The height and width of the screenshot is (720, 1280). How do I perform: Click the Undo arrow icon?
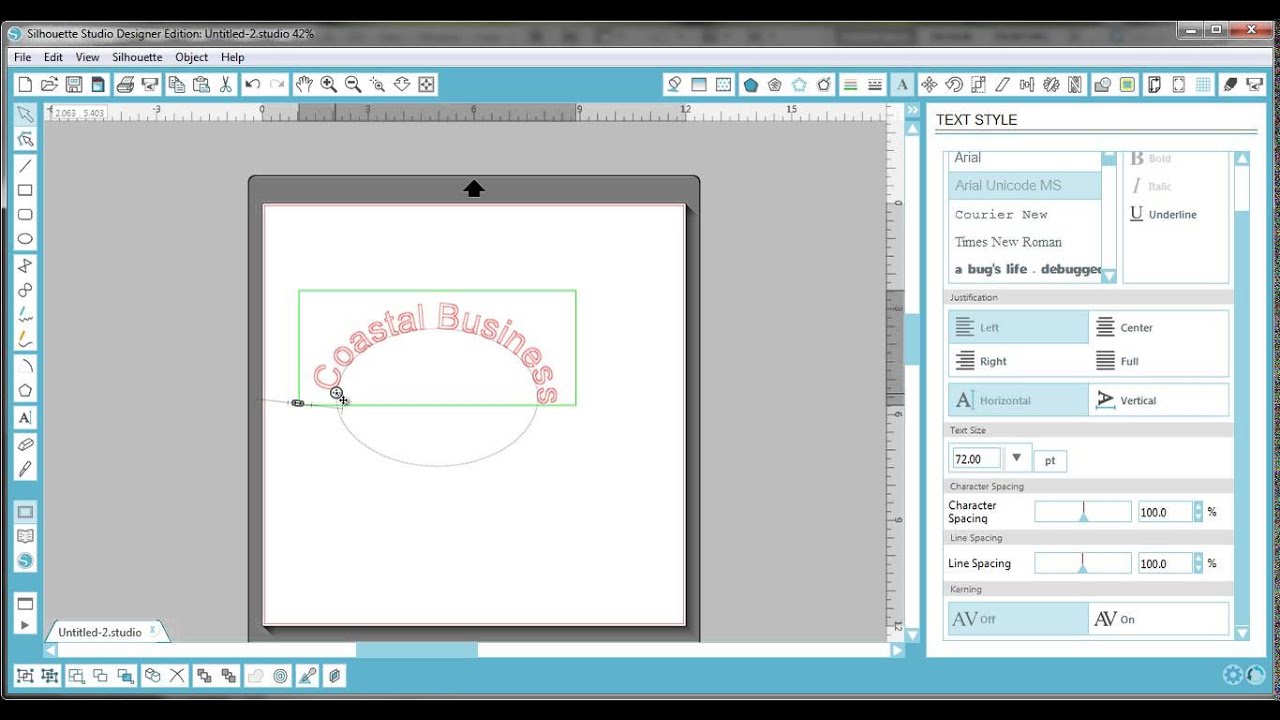[x=253, y=85]
